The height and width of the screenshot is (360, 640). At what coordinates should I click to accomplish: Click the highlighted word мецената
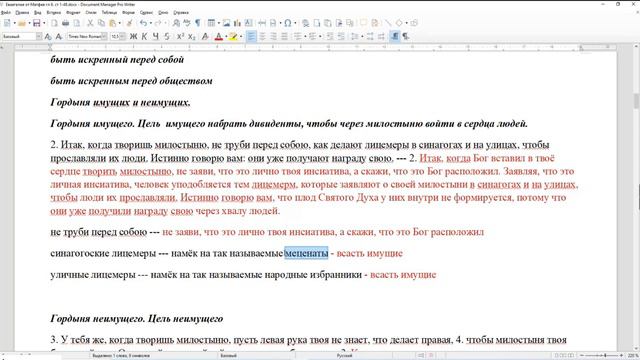[x=306, y=253]
